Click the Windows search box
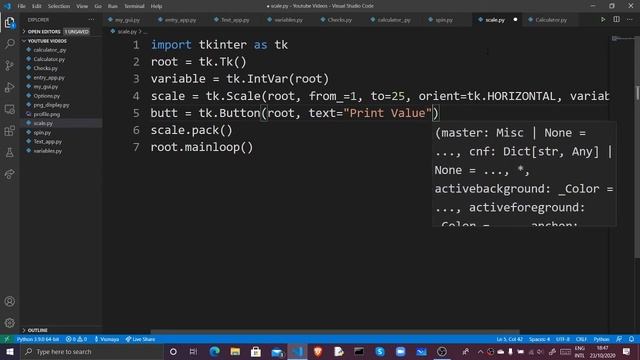 pyautogui.click(x=92, y=351)
